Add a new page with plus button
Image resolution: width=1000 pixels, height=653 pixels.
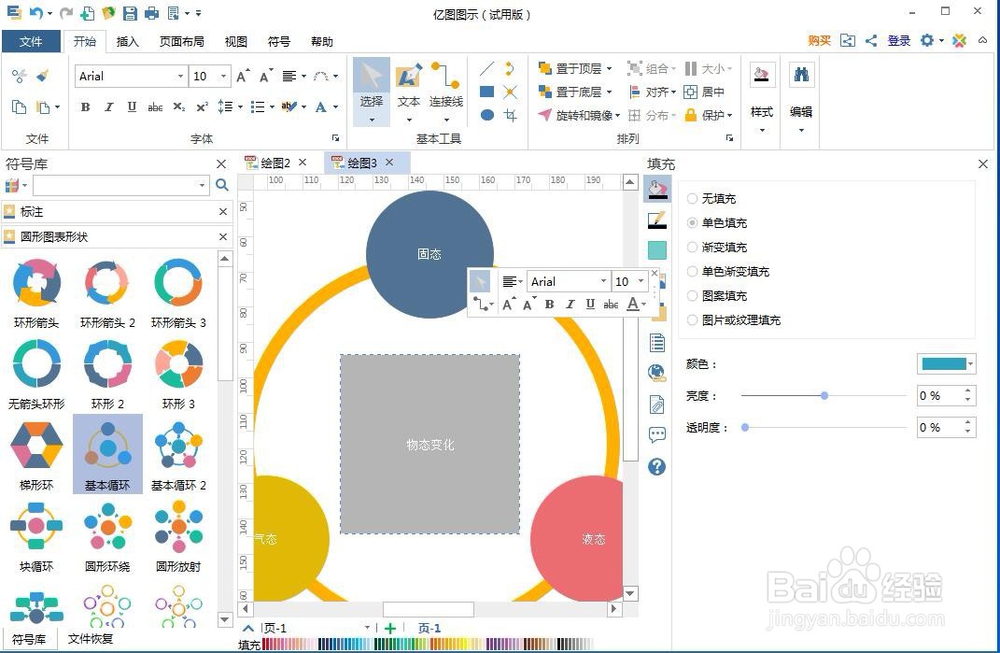point(390,628)
